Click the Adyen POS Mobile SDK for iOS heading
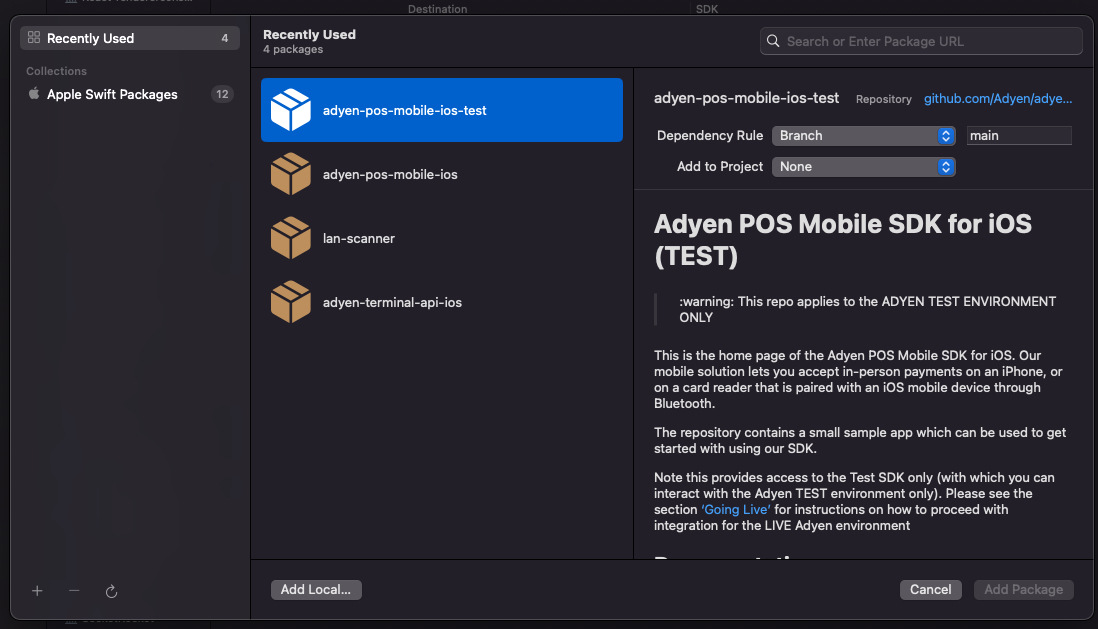1098x629 pixels. click(x=842, y=240)
